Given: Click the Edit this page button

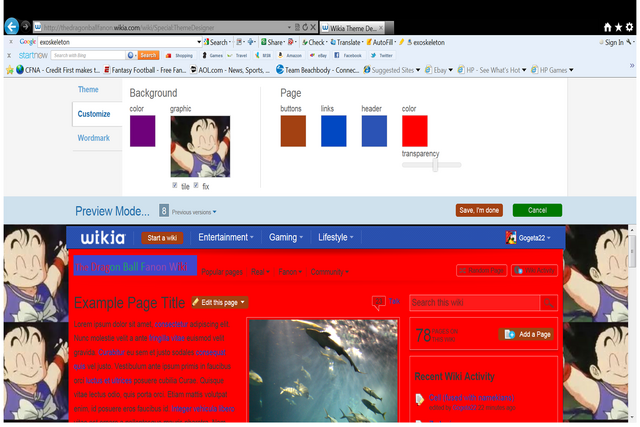Looking at the screenshot, I should pyautogui.click(x=220, y=302).
